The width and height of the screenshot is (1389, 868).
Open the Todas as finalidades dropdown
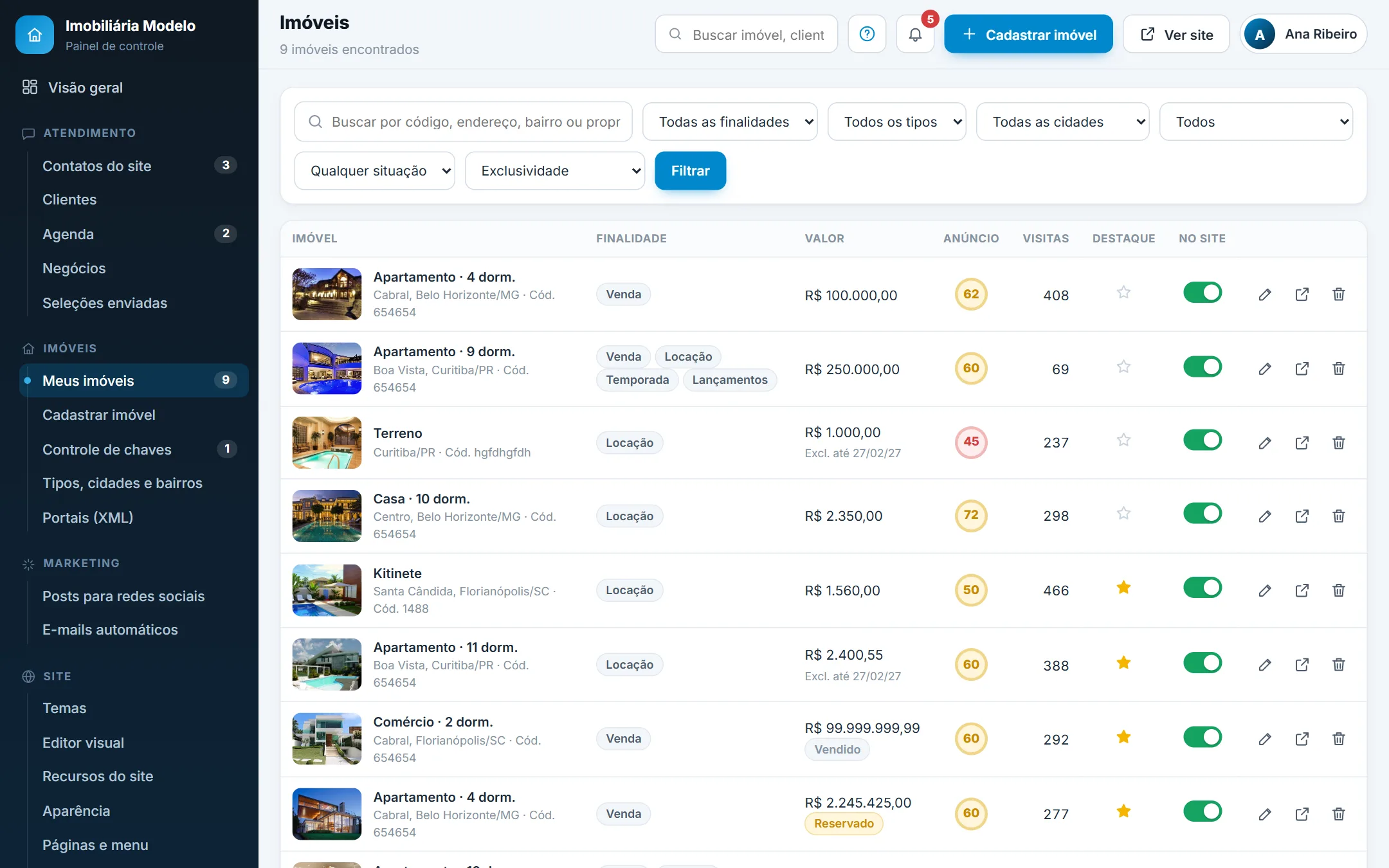pyautogui.click(x=730, y=122)
